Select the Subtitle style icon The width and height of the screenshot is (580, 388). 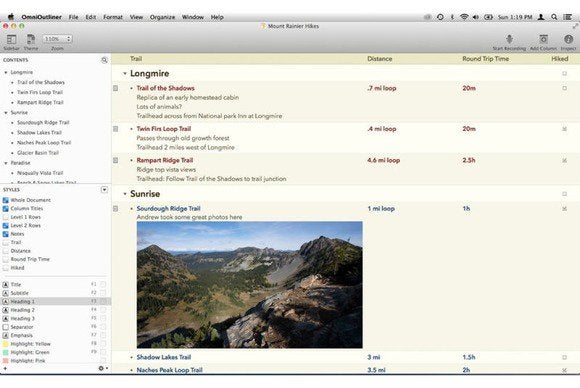[6, 293]
